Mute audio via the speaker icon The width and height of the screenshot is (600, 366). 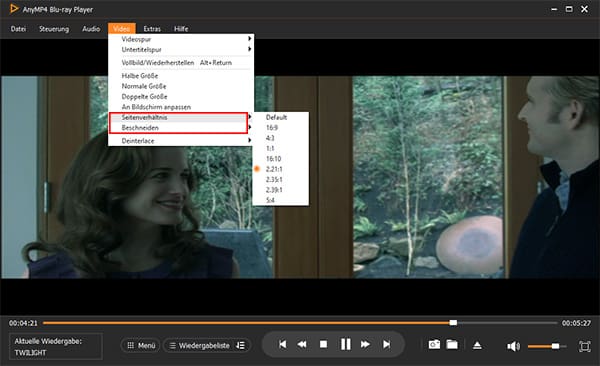(513, 346)
